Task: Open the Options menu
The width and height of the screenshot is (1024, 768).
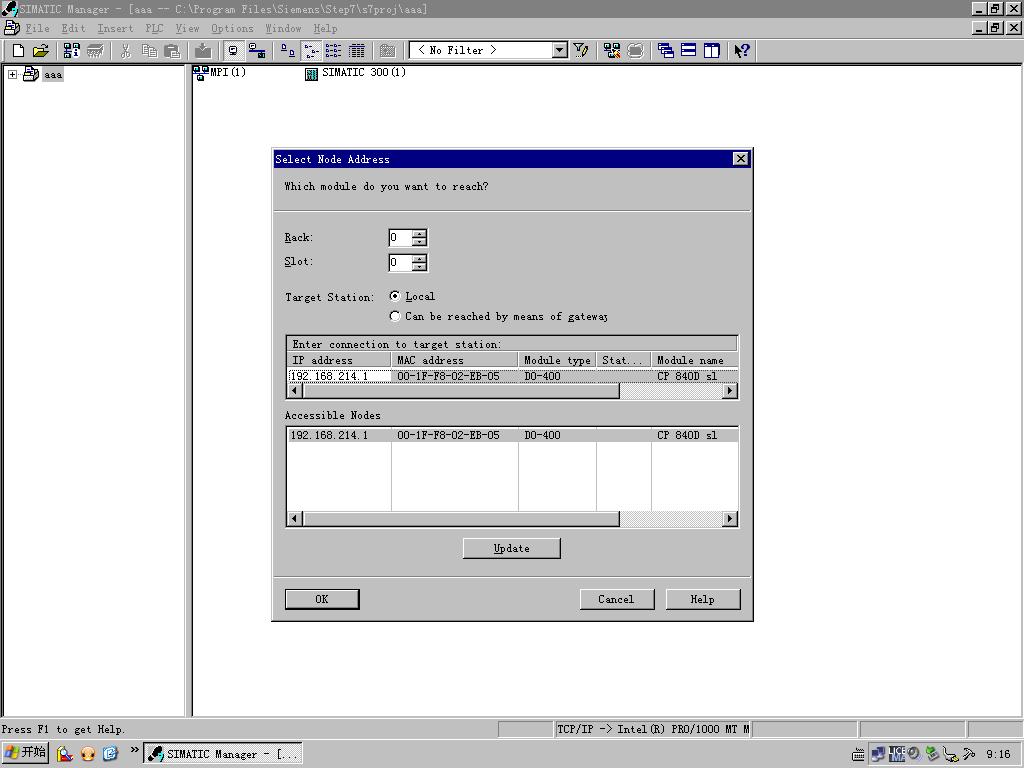Action: [x=232, y=28]
